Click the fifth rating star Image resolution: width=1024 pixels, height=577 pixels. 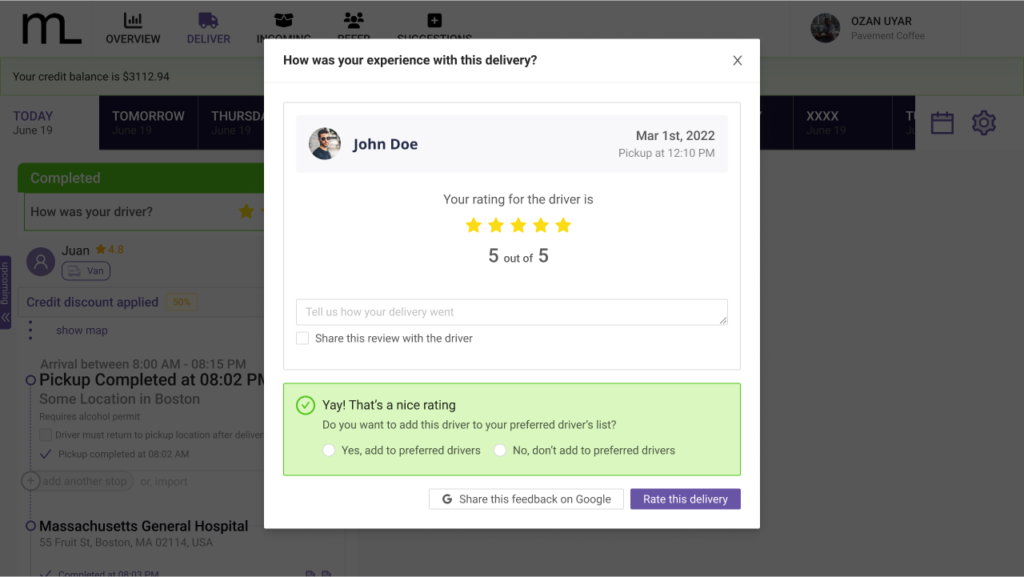click(562, 225)
